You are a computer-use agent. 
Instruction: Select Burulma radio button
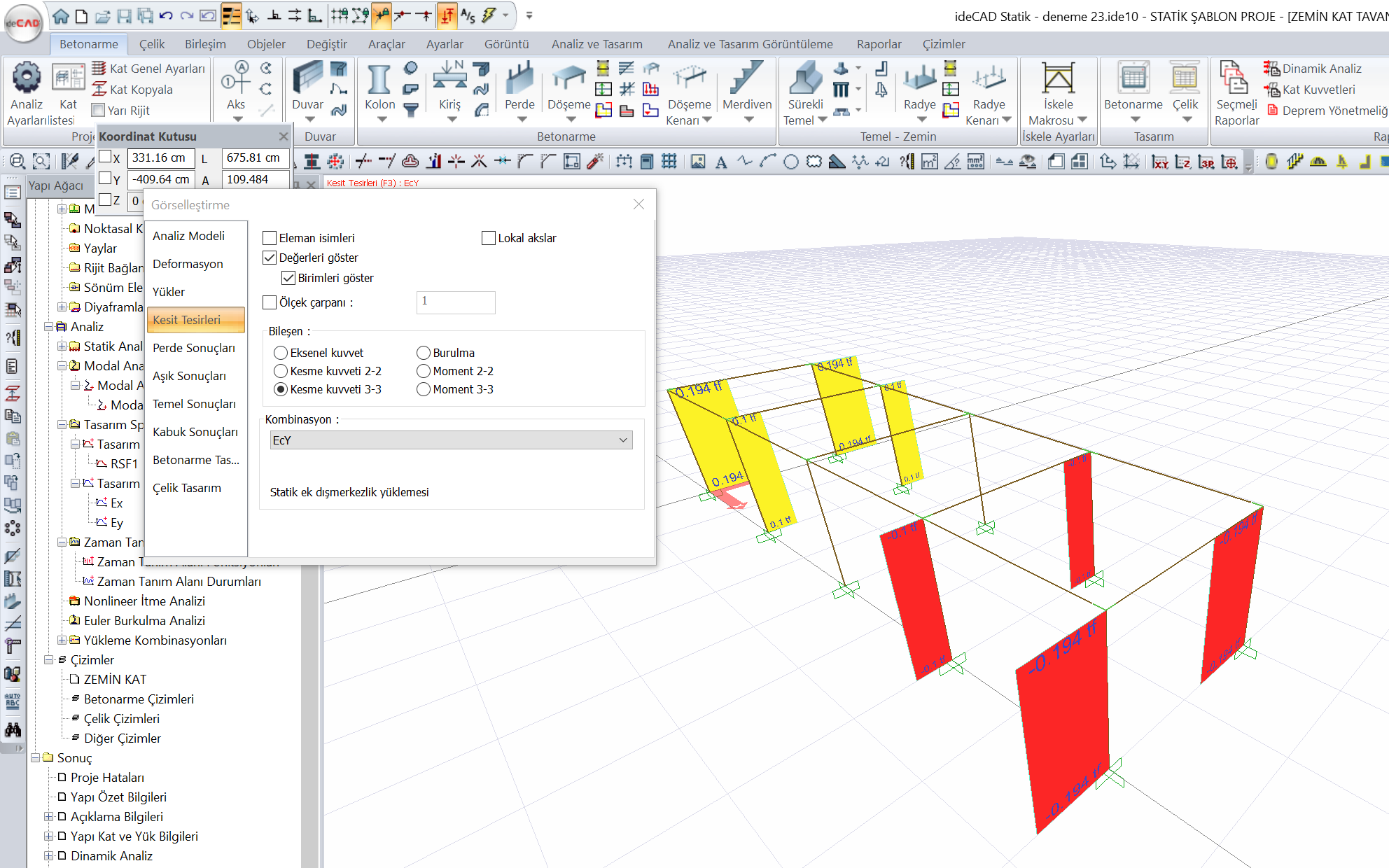pos(424,353)
